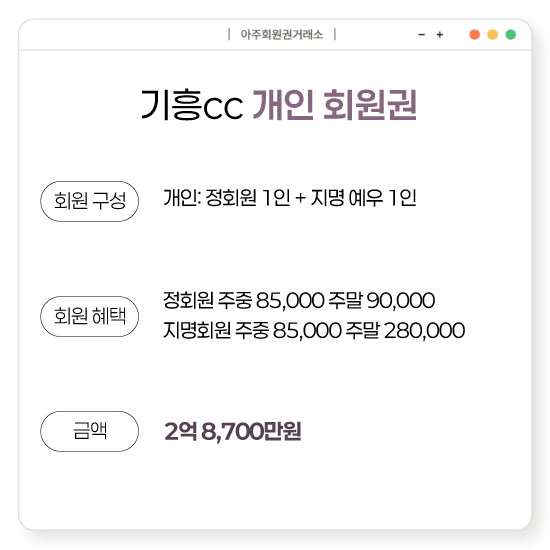This screenshot has height=550, width=550.
Task: Click the 주말 280,000 price
Action: tap(405, 330)
